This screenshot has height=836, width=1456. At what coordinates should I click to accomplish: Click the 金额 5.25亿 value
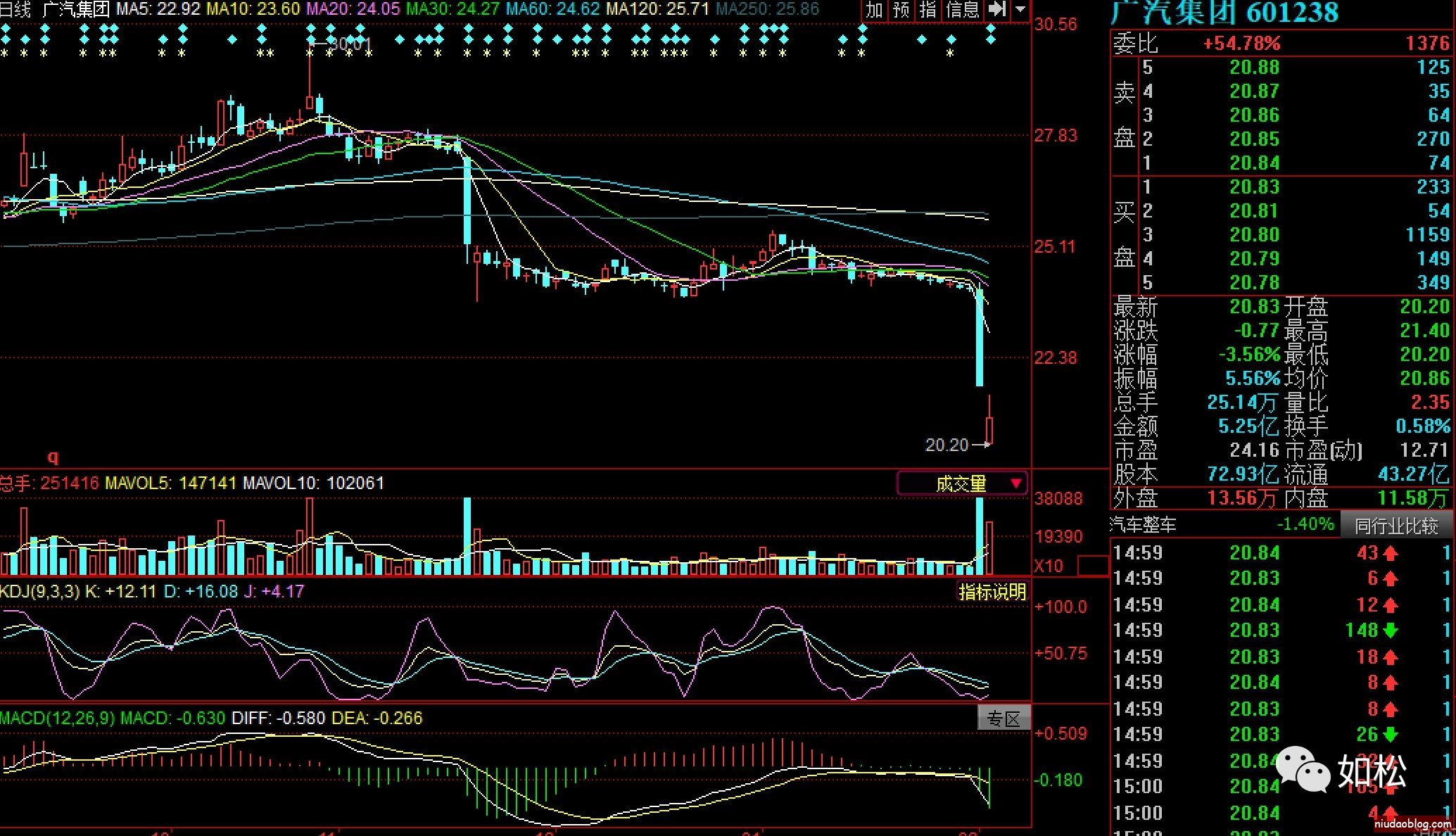pos(1248,426)
